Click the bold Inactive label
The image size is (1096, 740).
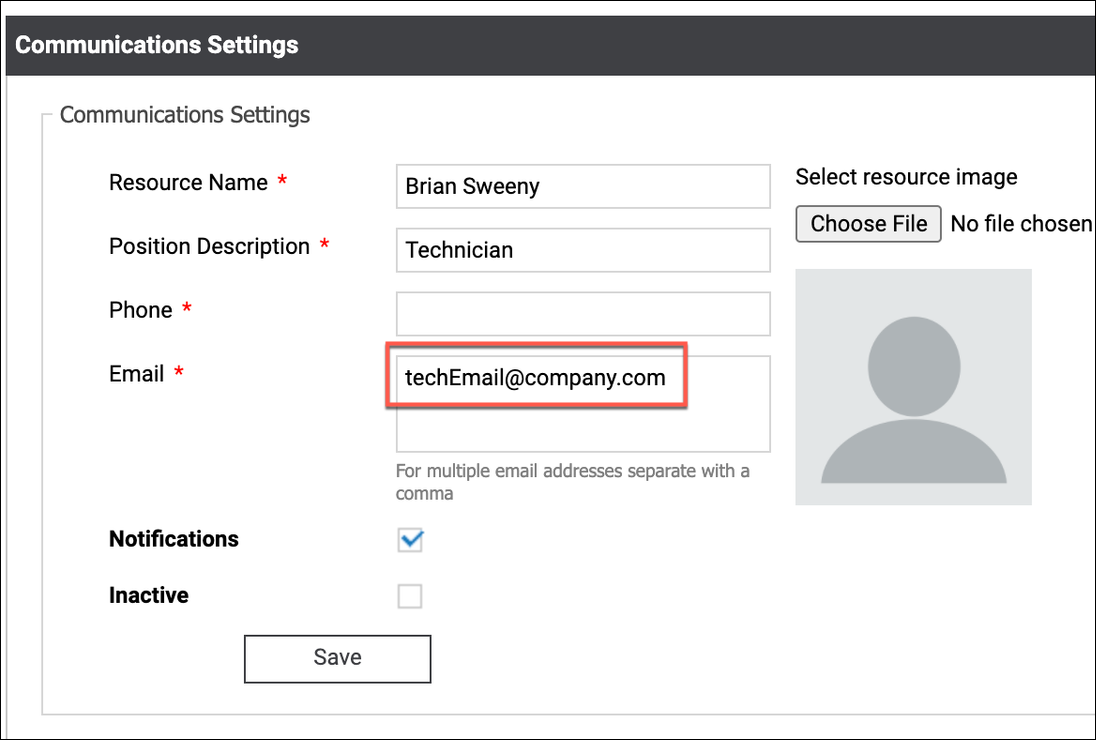point(149,596)
